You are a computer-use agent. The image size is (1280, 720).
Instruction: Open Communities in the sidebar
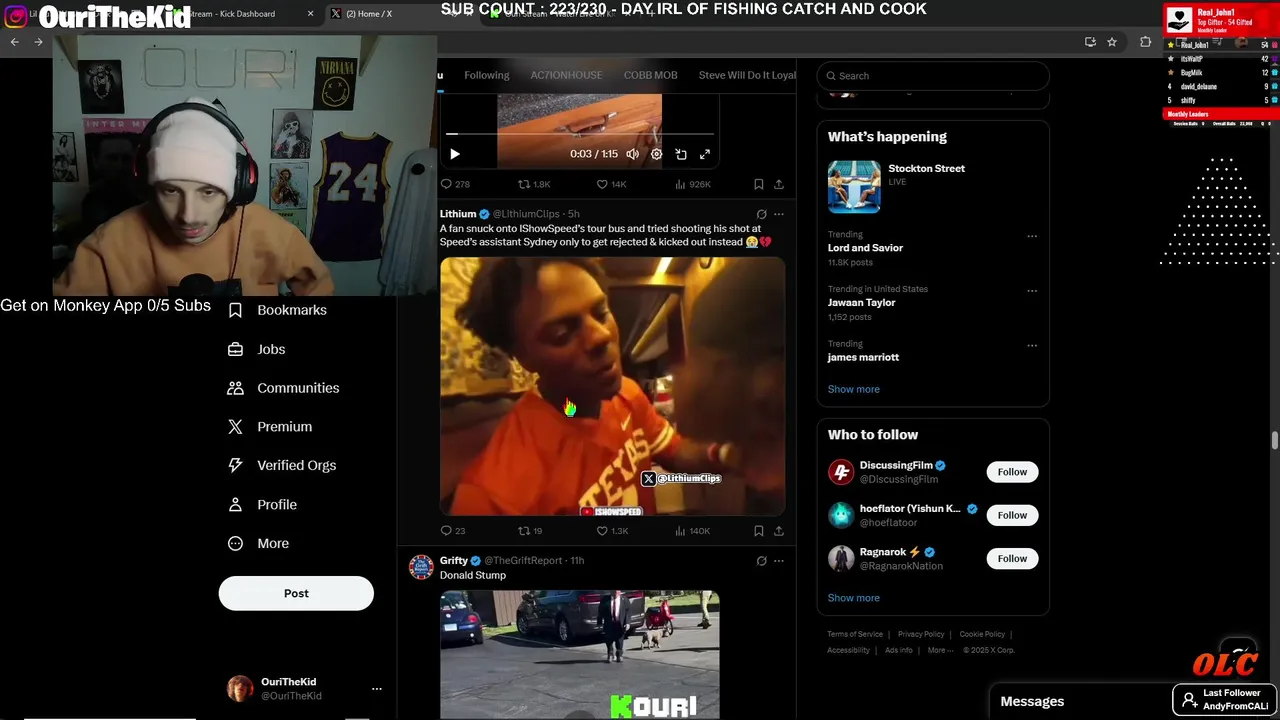283,388
